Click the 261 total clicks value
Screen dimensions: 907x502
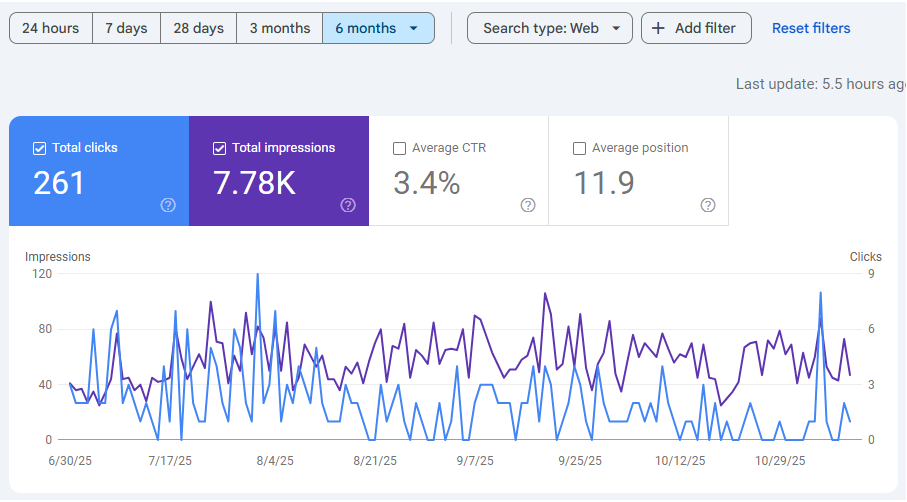60,183
